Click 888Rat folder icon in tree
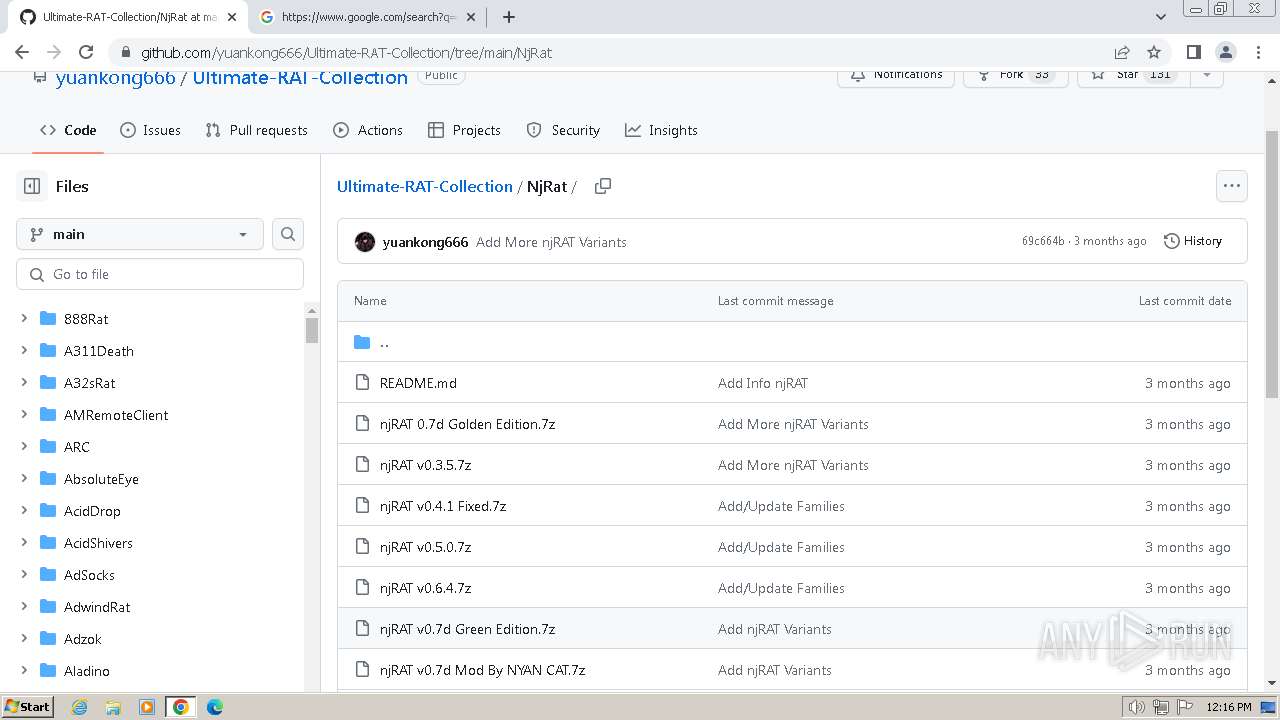Image resolution: width=1280 pixels, height=720 pixels. [x=47, y=318]
